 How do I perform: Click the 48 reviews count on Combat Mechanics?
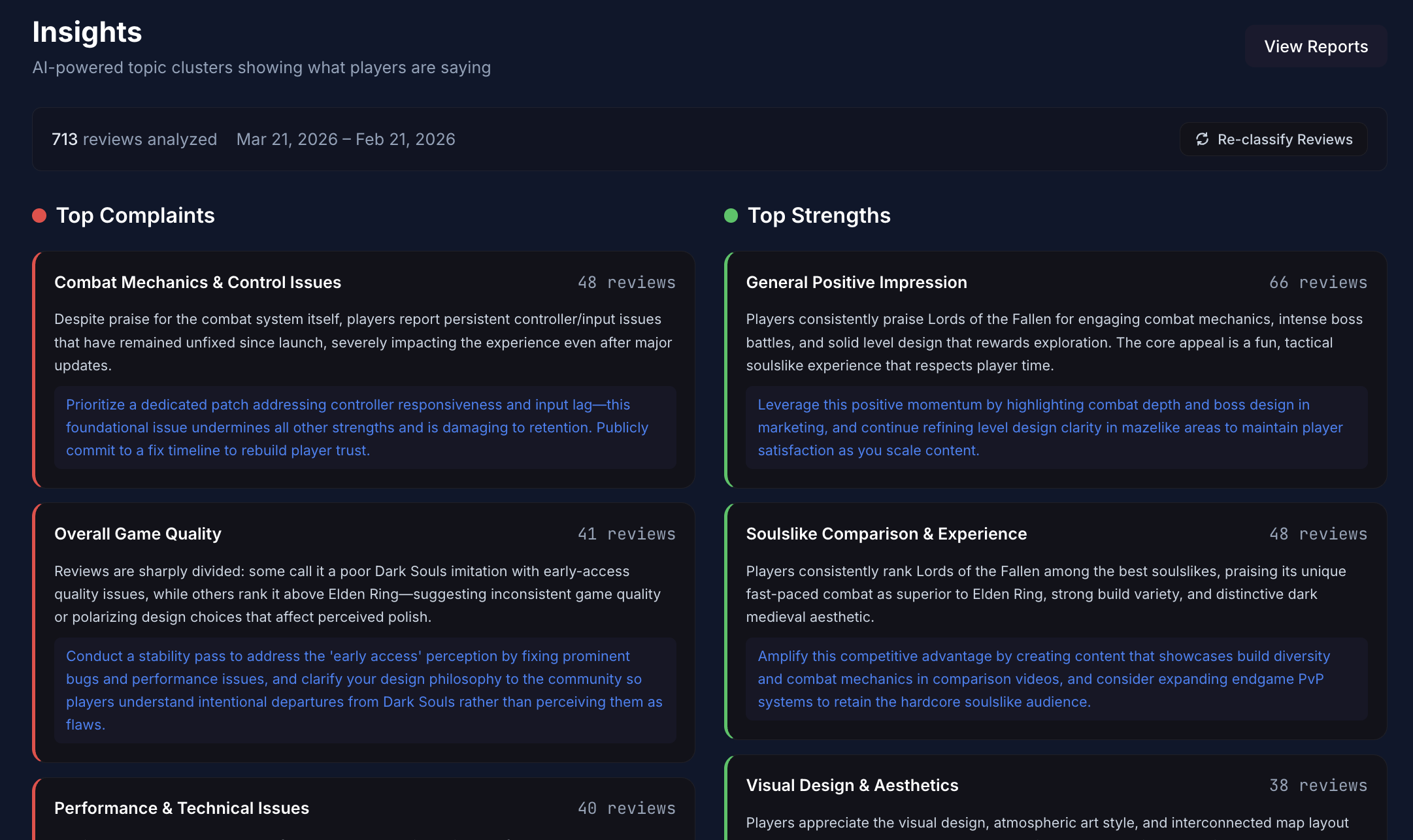(x=626, y=282)
